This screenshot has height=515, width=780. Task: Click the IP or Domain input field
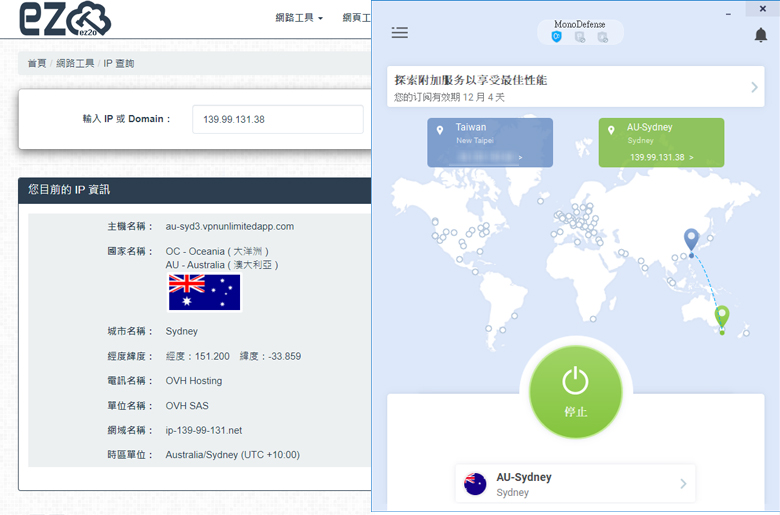click(x=278, y=119)
